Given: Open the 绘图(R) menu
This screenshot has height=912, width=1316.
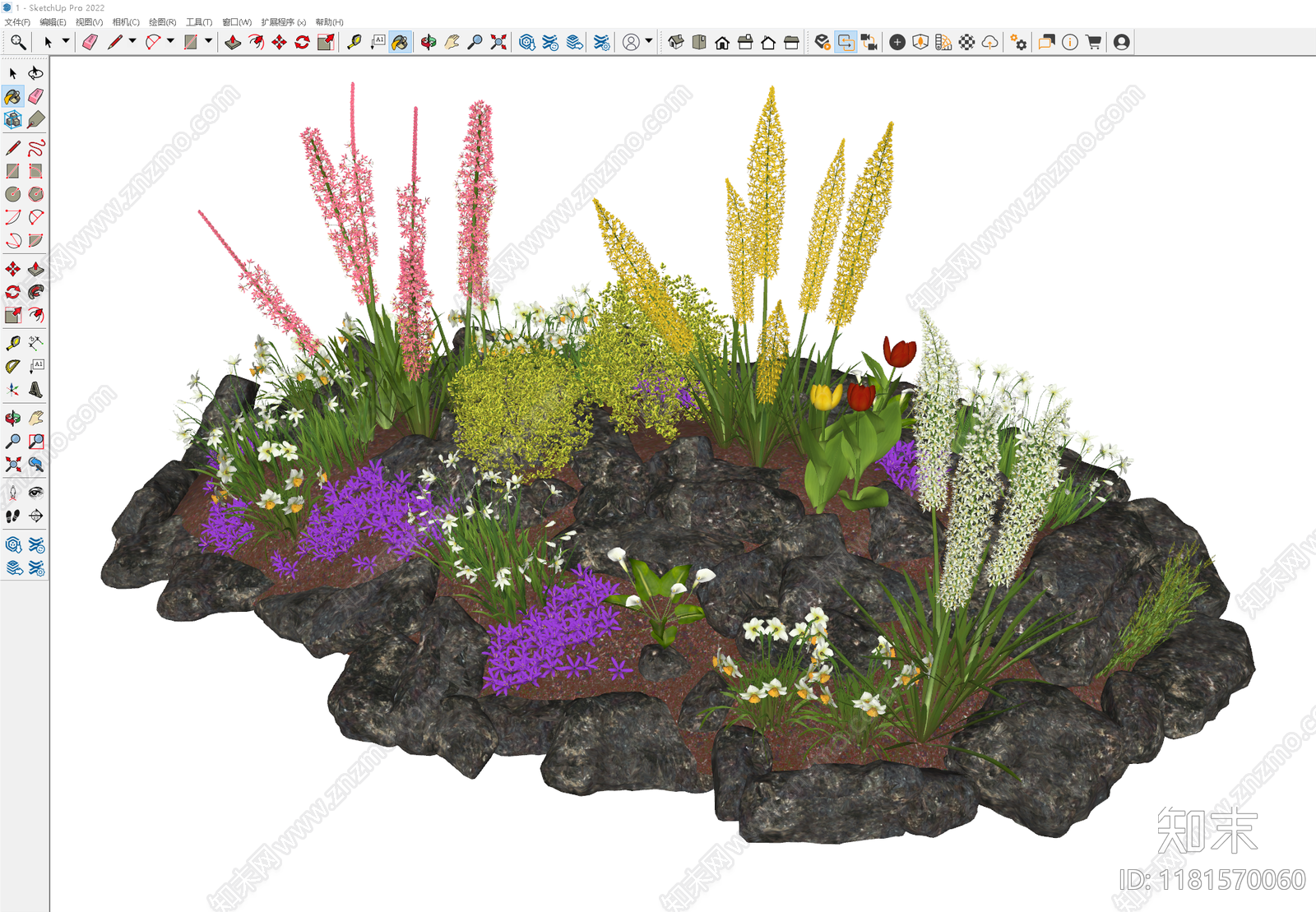Looking at the screenshot, I should [162, 22].
